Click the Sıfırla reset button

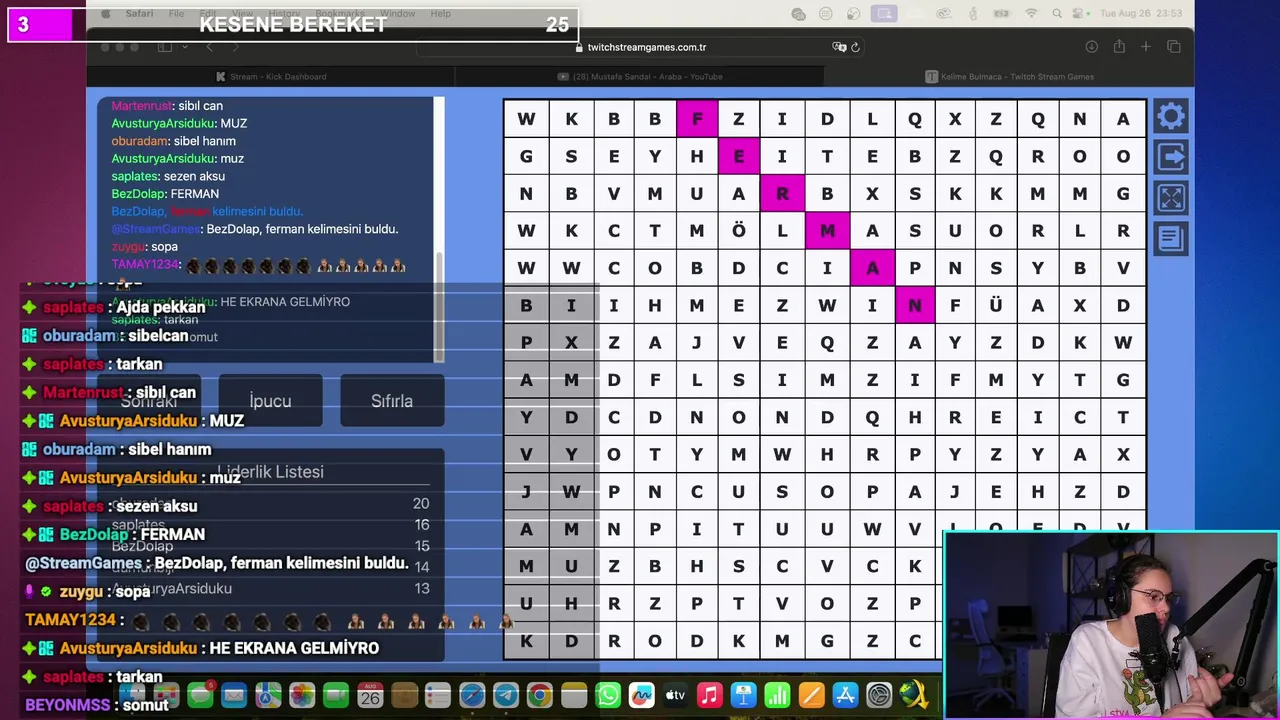point(392,401)
